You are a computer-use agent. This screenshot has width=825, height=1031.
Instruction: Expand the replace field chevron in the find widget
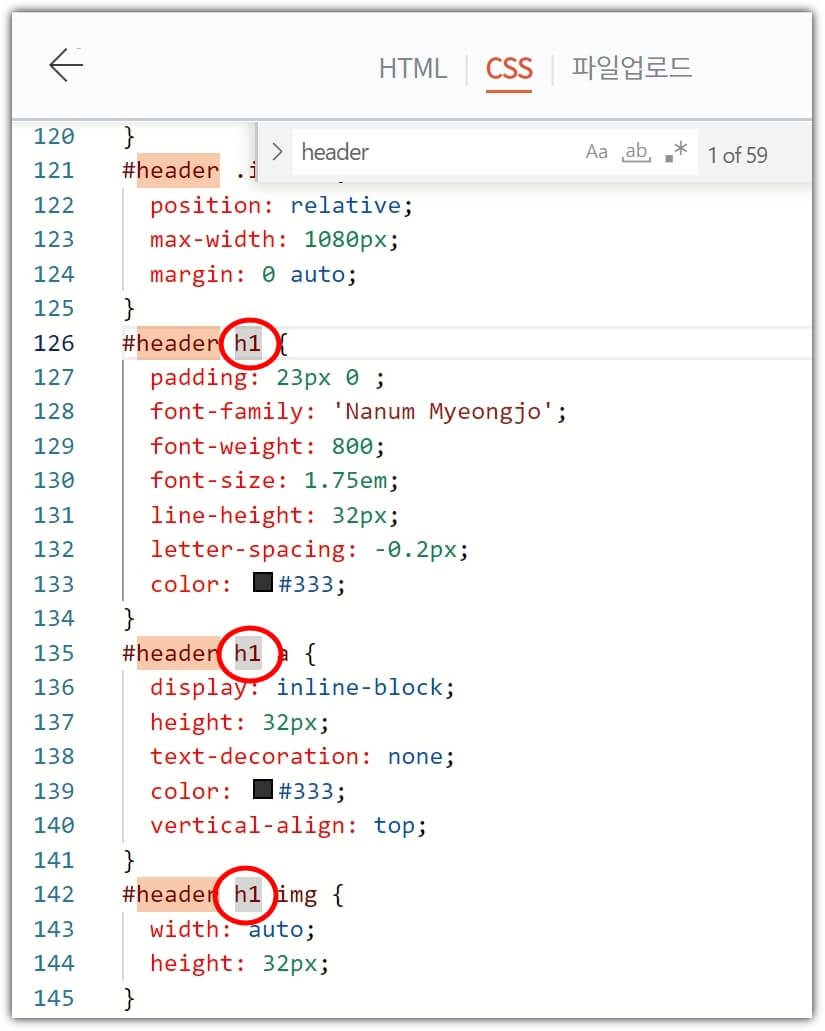(x=277, y=152)
